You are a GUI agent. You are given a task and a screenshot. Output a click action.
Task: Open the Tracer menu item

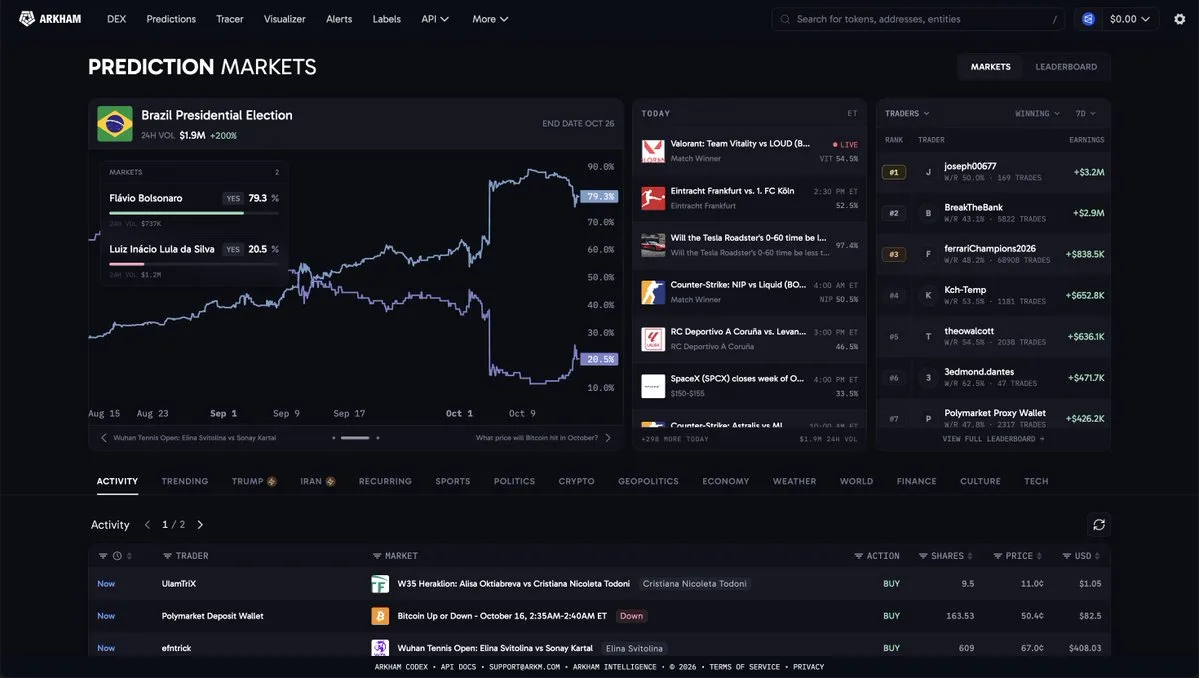pyautogui.click(x=229, y=19)
